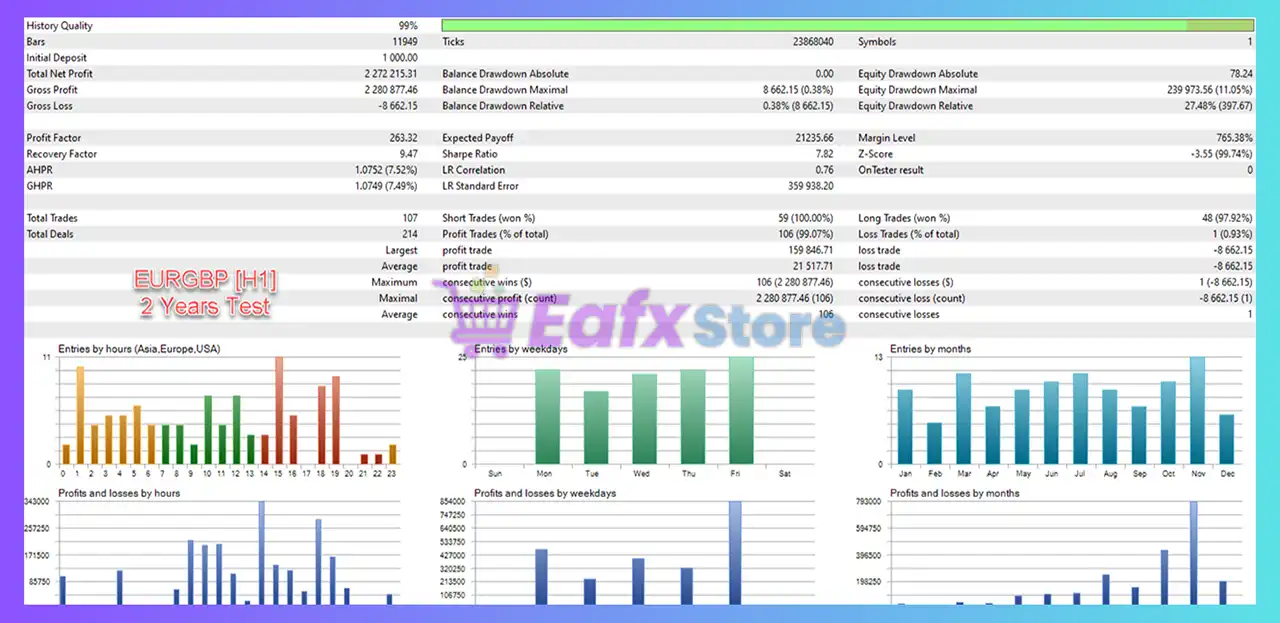Click the Ticks count value 23868040

click(x=815, y=41)
